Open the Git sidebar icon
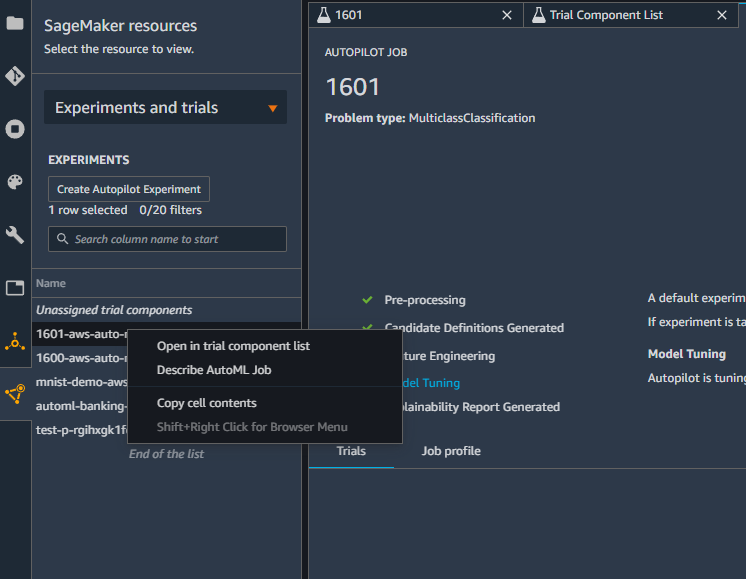The width and height of the screenshot is (747, 579). pos(15,76)
